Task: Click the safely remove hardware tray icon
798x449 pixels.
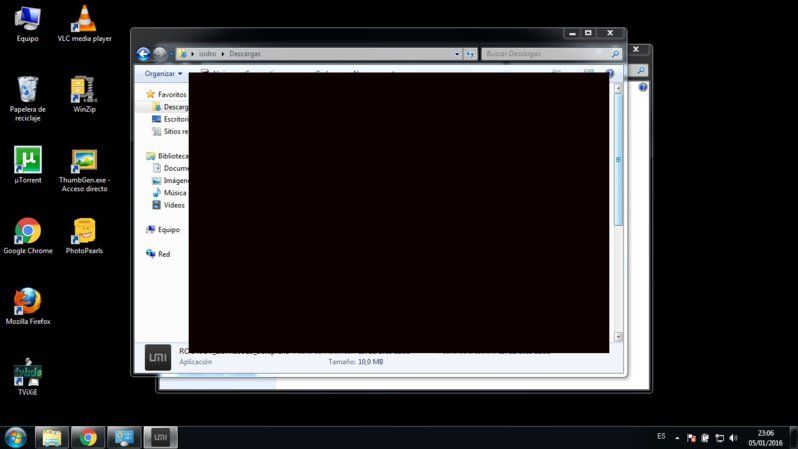Action: coord(705,438)
